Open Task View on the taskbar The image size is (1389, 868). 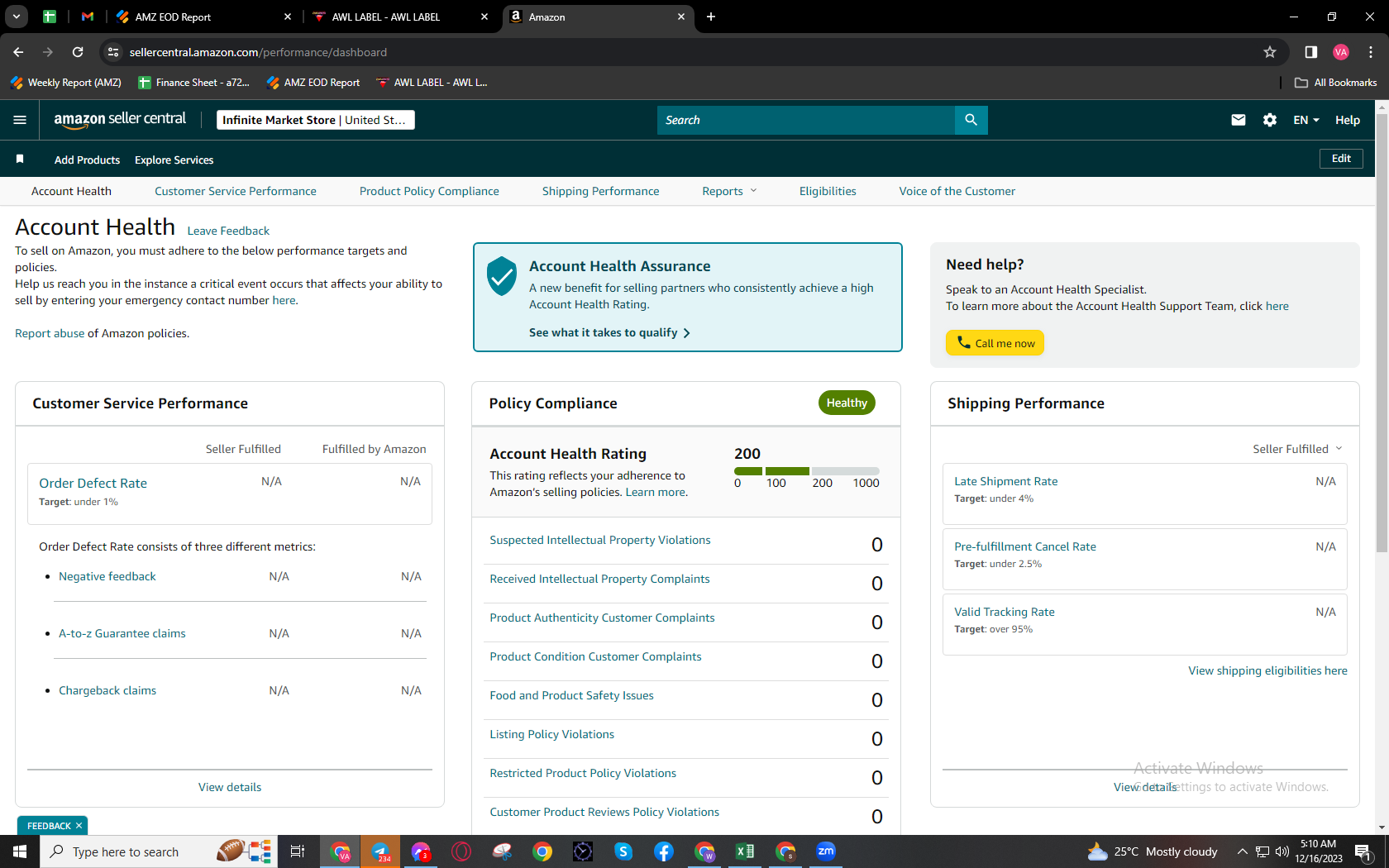coord(298,851)
